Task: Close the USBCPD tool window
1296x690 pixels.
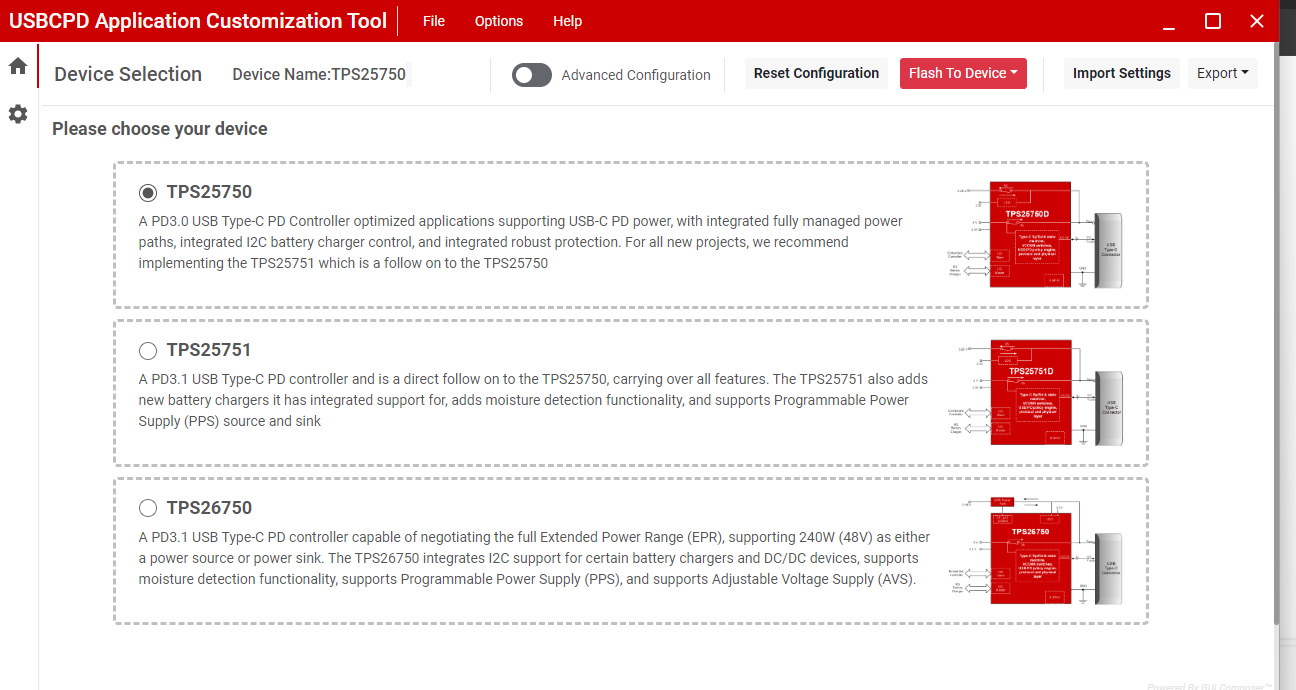Action: tap(1257, 21)
